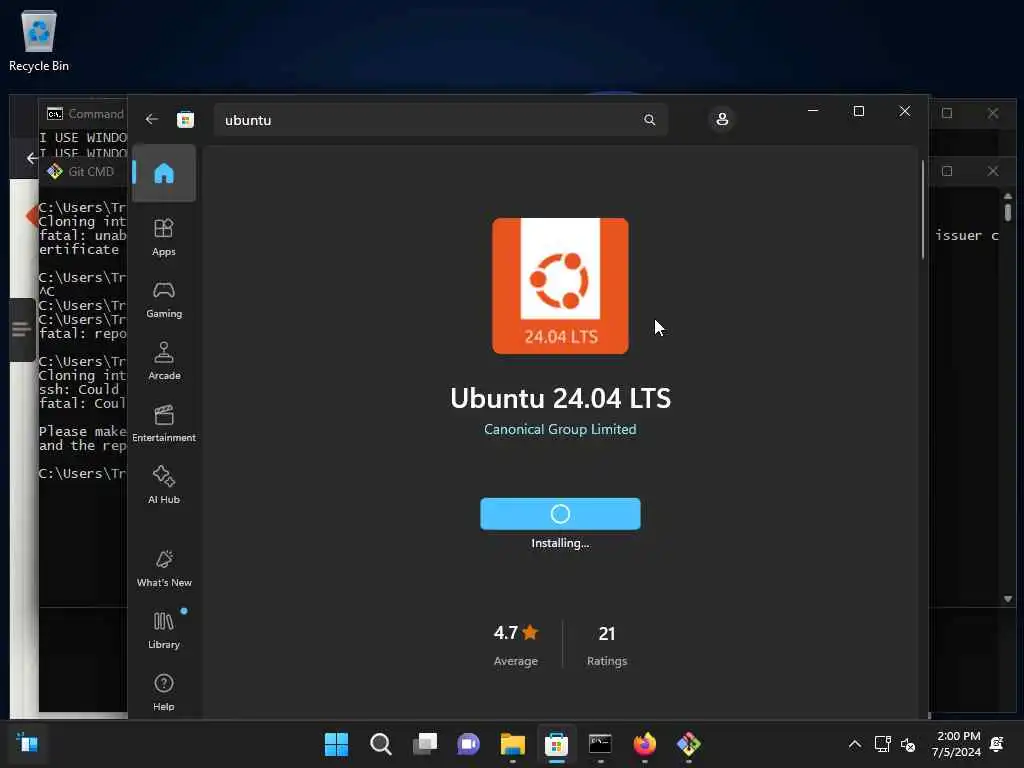Click the search magnifier in Store
The height and width of the screenshot is (768, 1024).
click(649, 120)
